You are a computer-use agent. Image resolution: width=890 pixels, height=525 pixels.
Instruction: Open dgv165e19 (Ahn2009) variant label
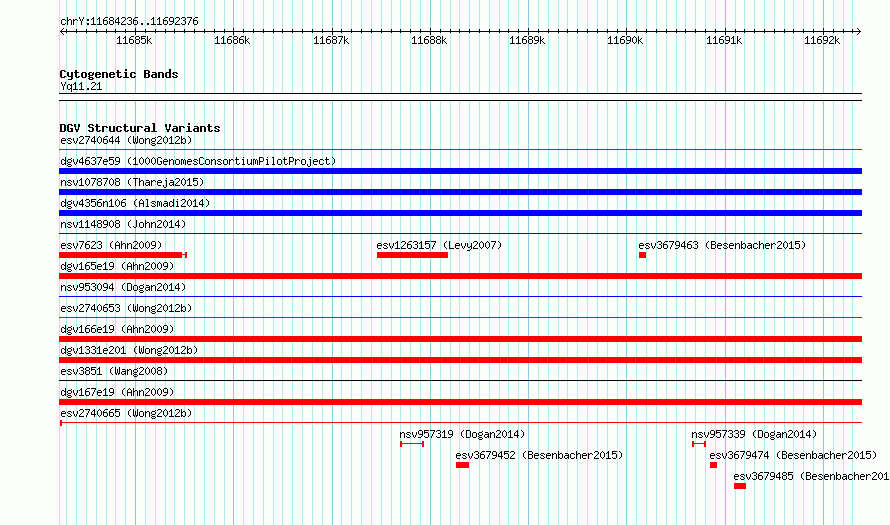[117, 266]
